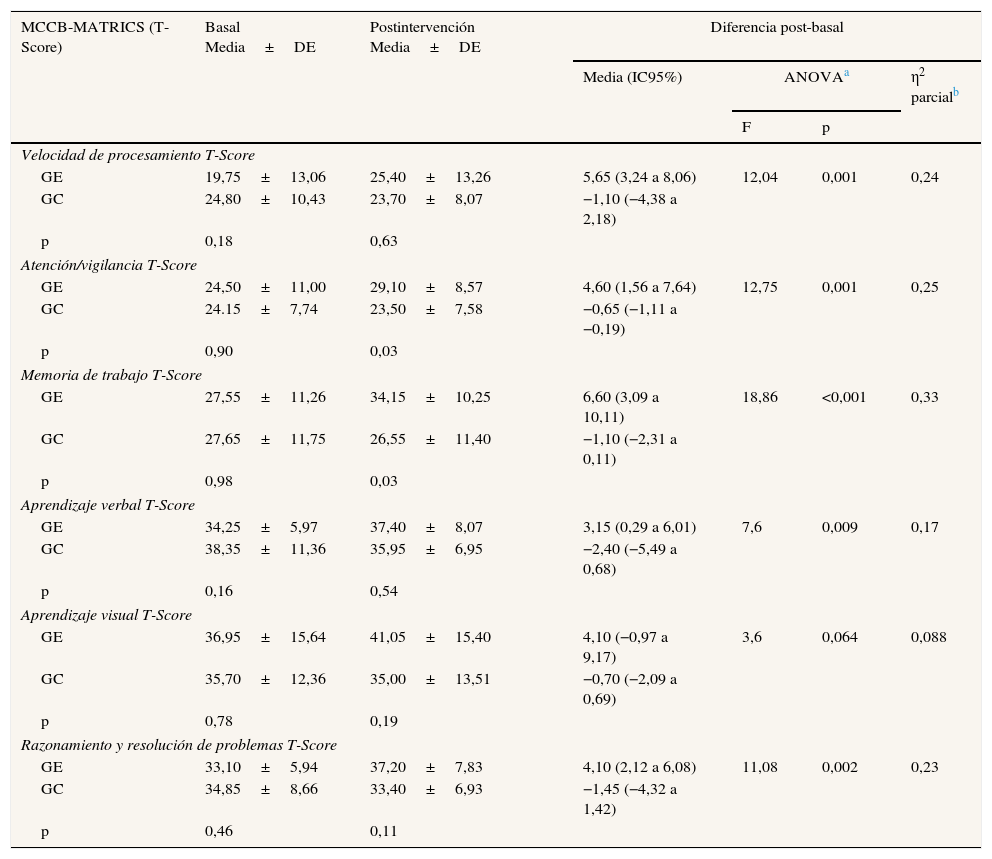Click the ANOVA p value 0,064
The width and height of the screenshot is (992, 859).
(839, 637)
